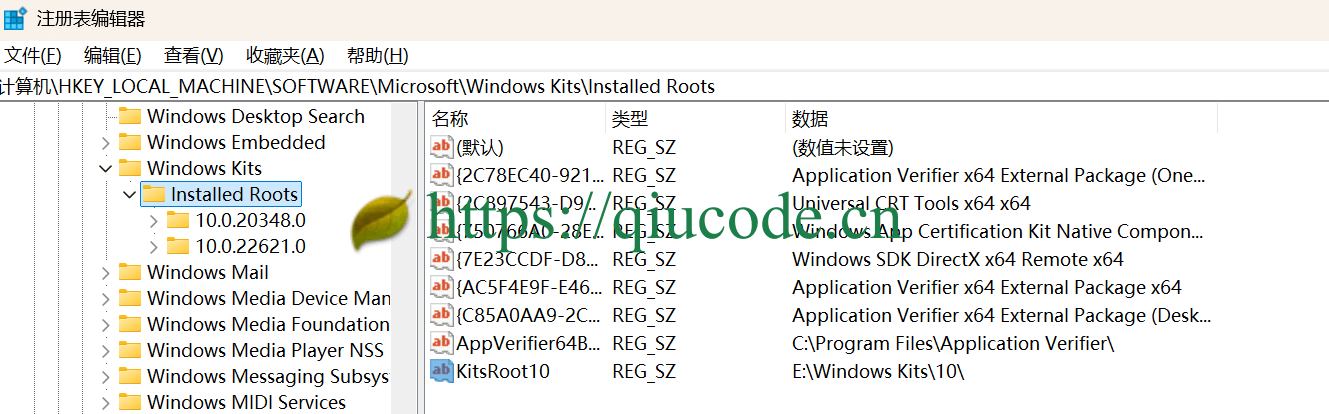
Task: Select the {2C78EC40-921... value name
Action: [x=530, y=175]
